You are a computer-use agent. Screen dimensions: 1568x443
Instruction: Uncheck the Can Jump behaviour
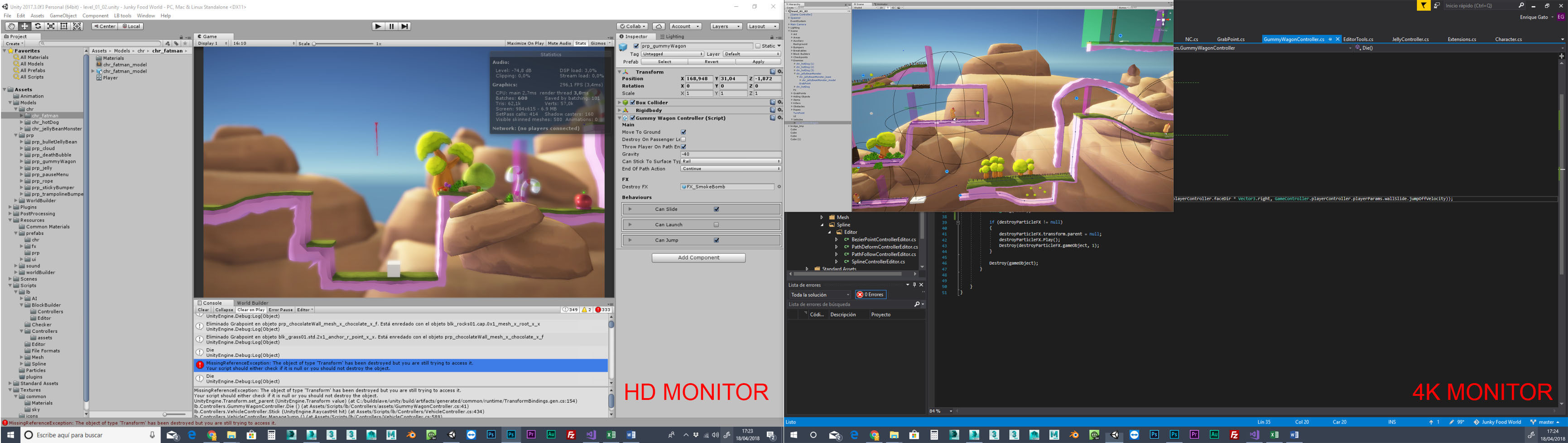tap(717, 240)
